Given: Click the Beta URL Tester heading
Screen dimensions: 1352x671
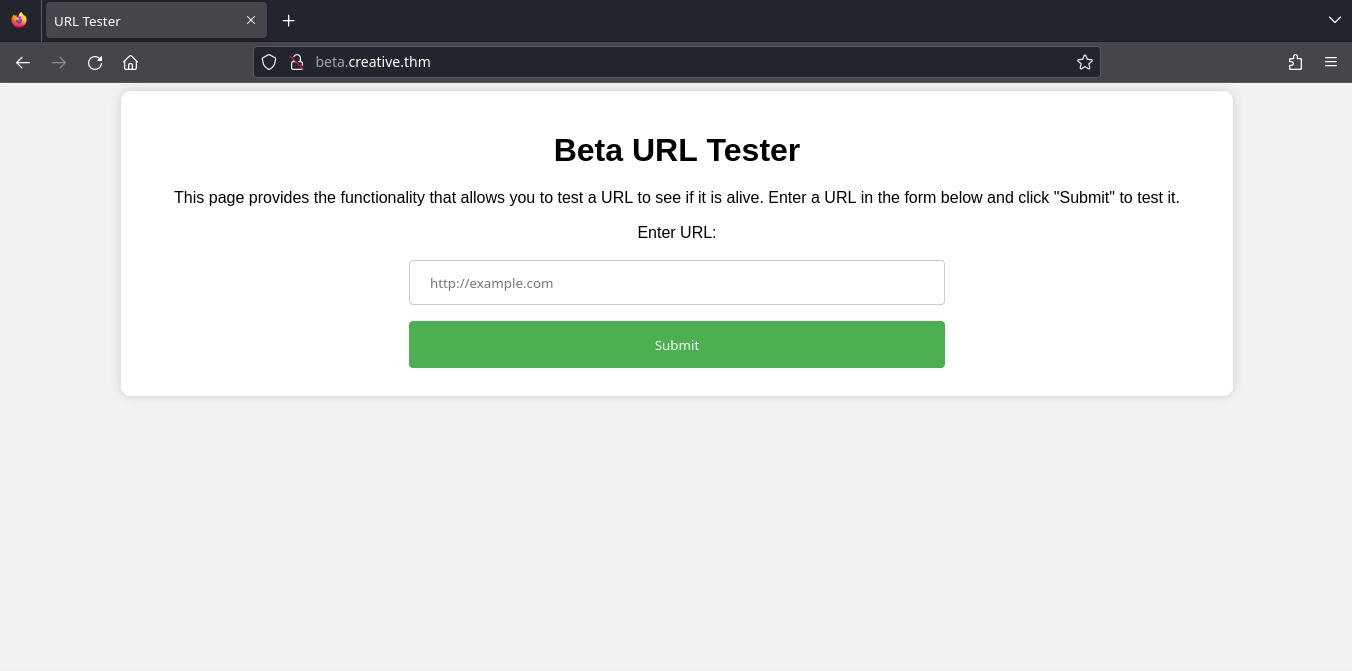Looking at the screenshot, I should [x=677, y=150].
